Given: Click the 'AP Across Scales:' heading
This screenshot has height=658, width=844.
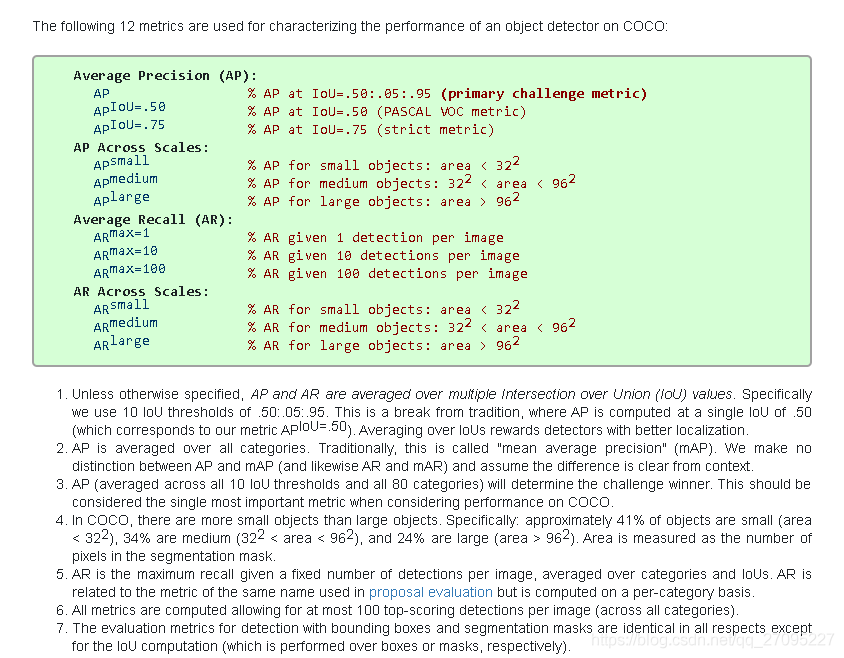Looking at the screenshot, I should click(141, 148).
